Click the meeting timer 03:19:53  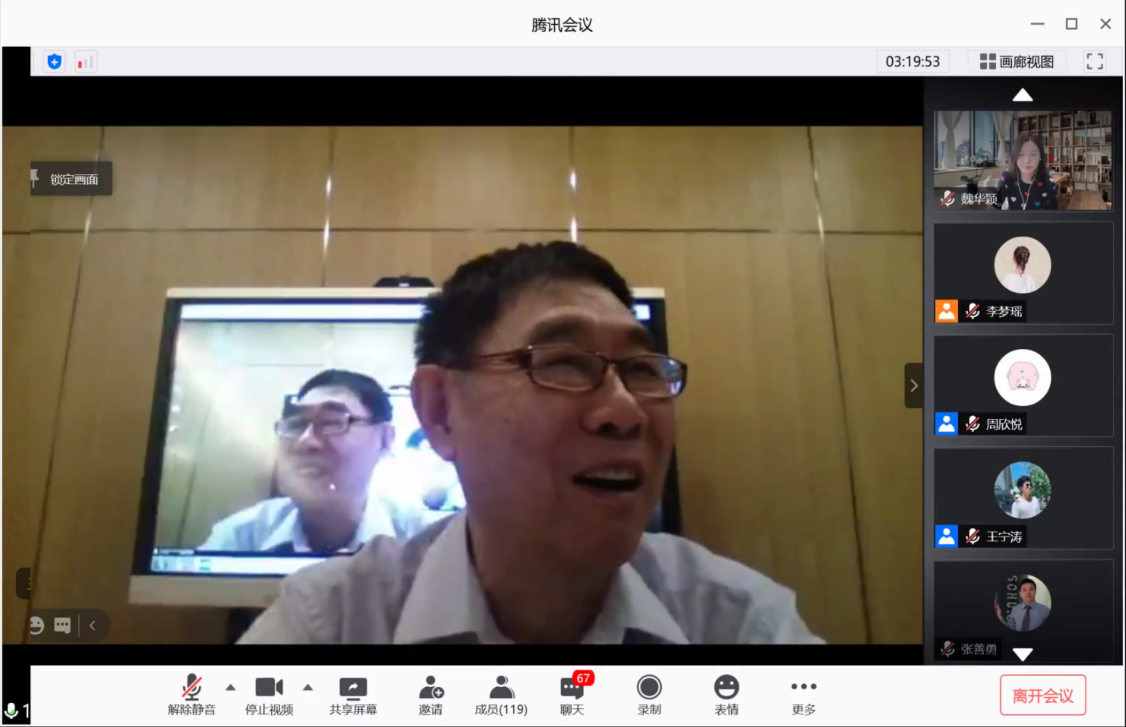coord(912,62)
